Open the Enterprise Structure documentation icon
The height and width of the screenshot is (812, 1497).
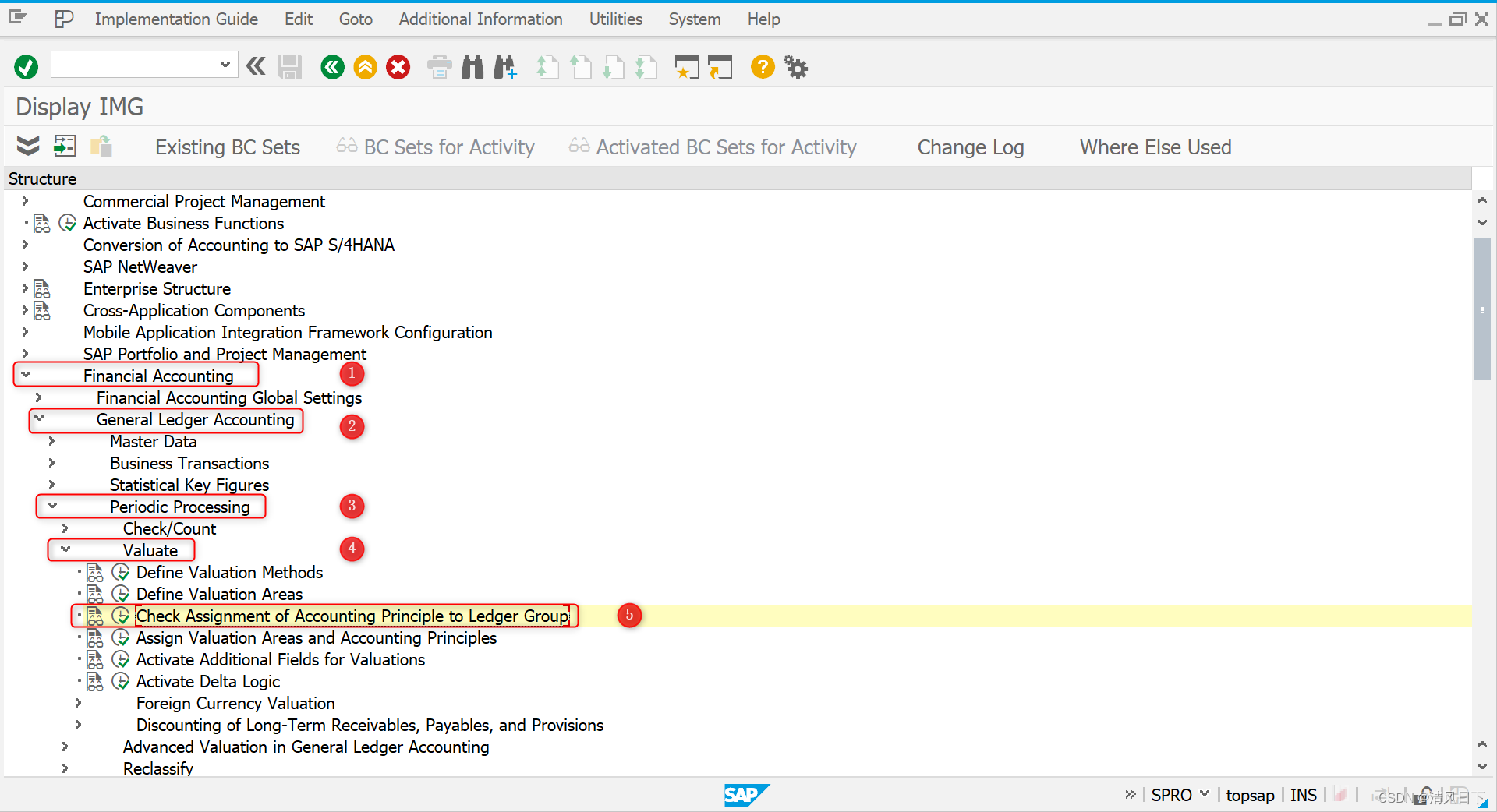(x=42, y=289)
